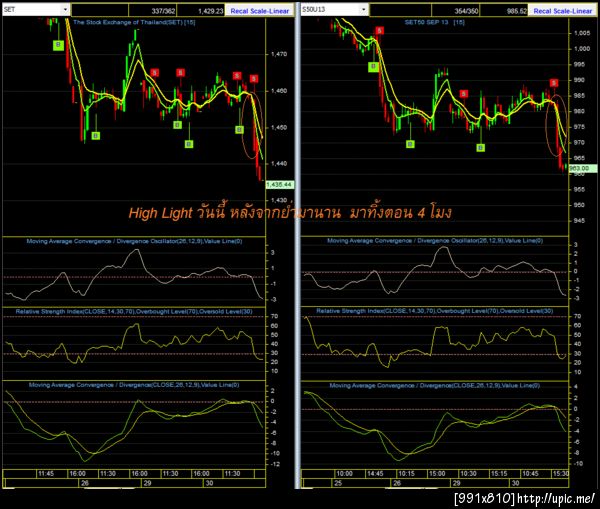Click date 30 on the S50U13 date axis
Viewport: 600px width, 509px height.
515,483
